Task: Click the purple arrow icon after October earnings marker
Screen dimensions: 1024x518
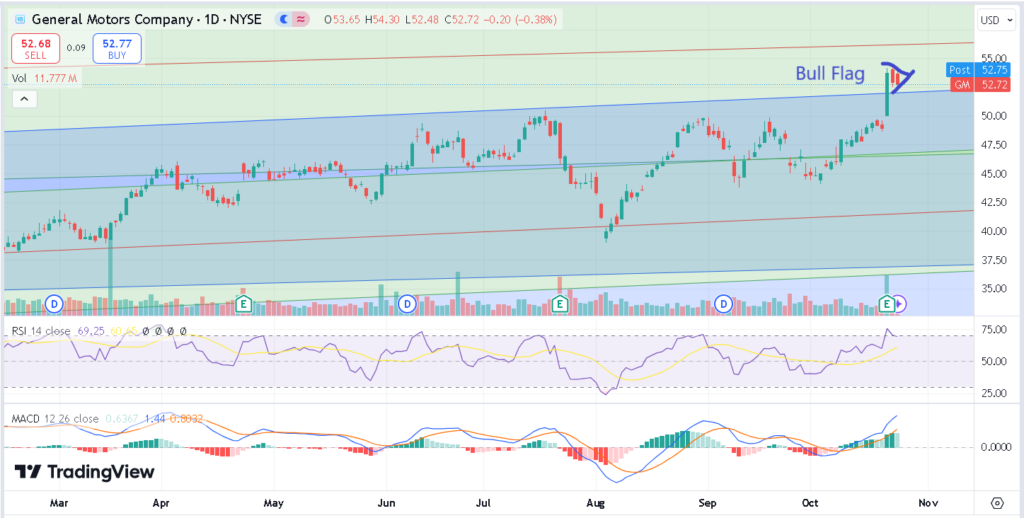Action: pos(900,304)
